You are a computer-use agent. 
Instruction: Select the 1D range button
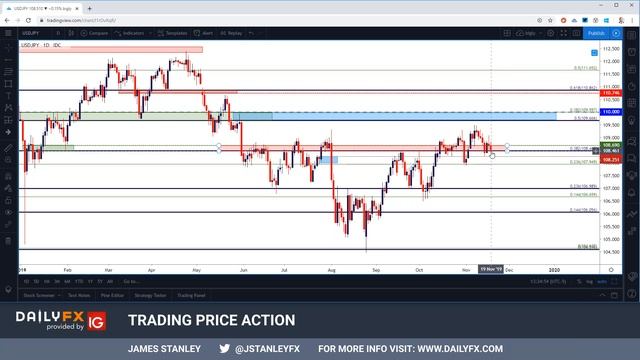point(26,282)
